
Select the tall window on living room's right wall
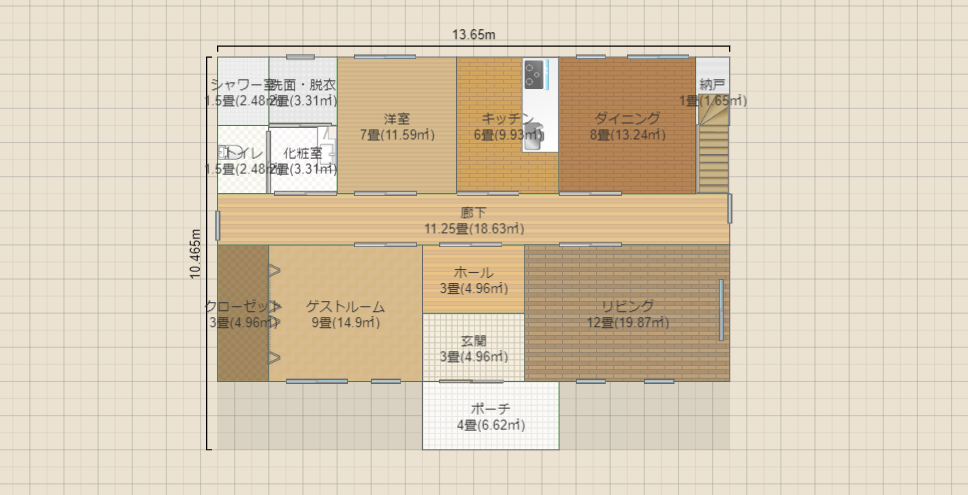pos(722,310)
